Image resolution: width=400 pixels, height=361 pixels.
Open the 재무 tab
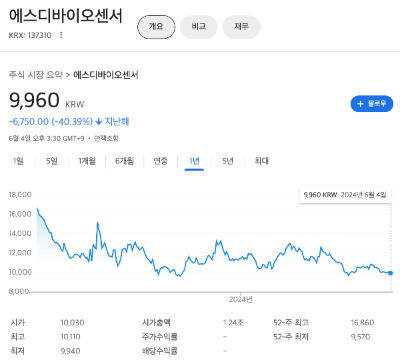(x=241, y=27)
